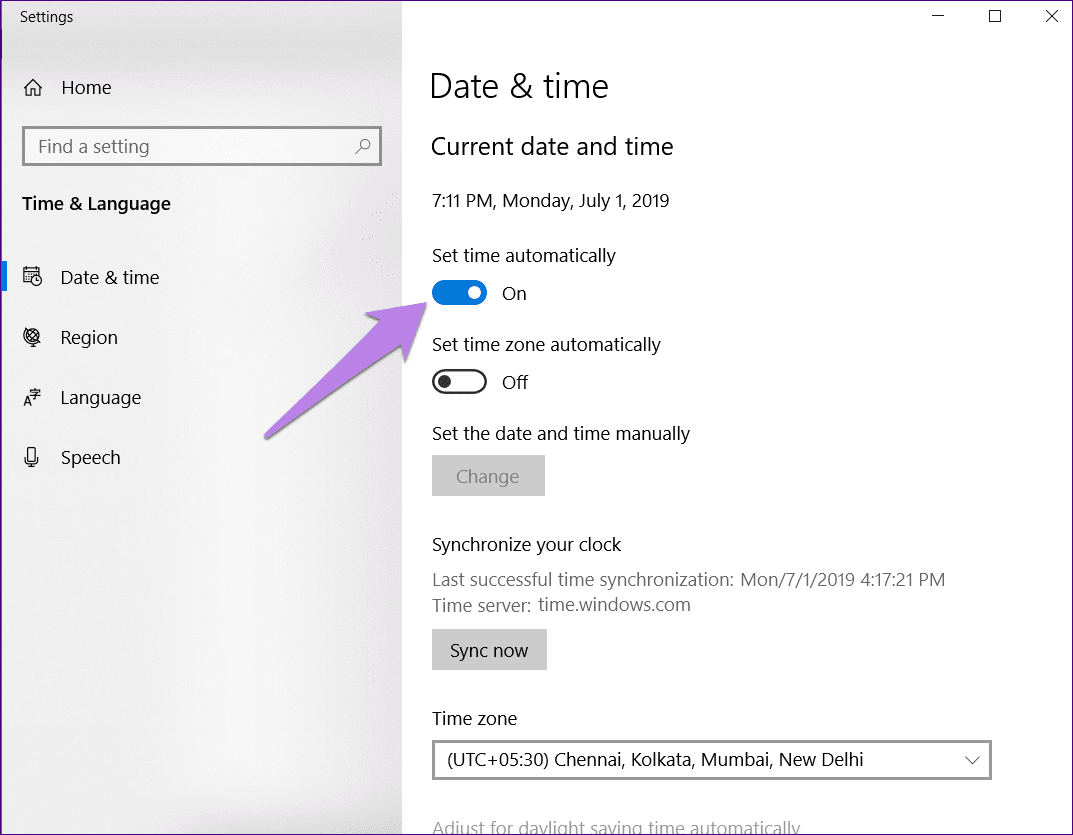Viewport: 1073px width, 835px height.
Task: Click the Date & time calendar icon
Action: tap(32, 277)
